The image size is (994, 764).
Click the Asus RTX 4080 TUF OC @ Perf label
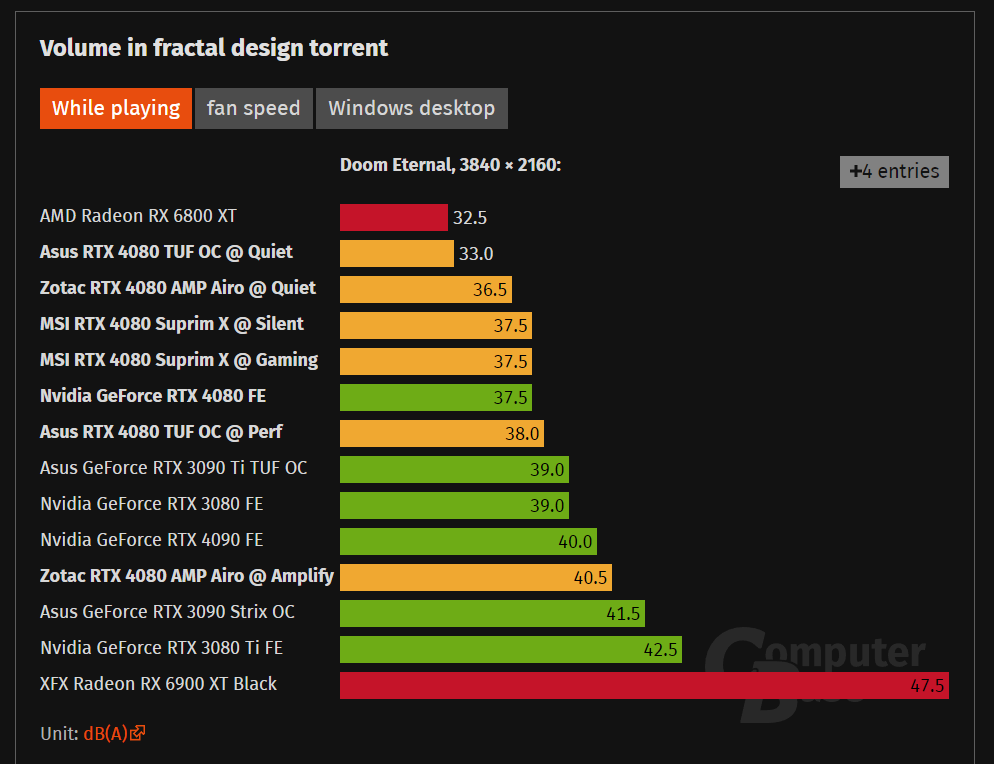tap(161, 432)
